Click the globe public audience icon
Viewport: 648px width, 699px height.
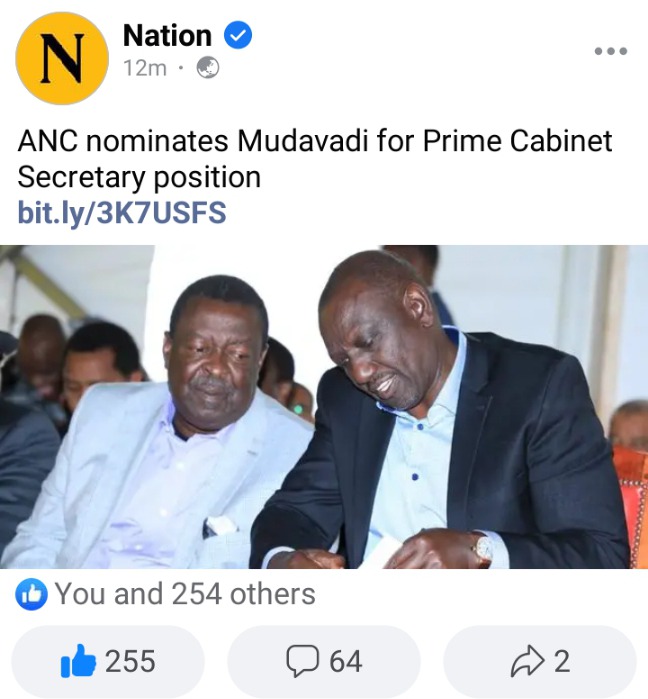(208, 68)
